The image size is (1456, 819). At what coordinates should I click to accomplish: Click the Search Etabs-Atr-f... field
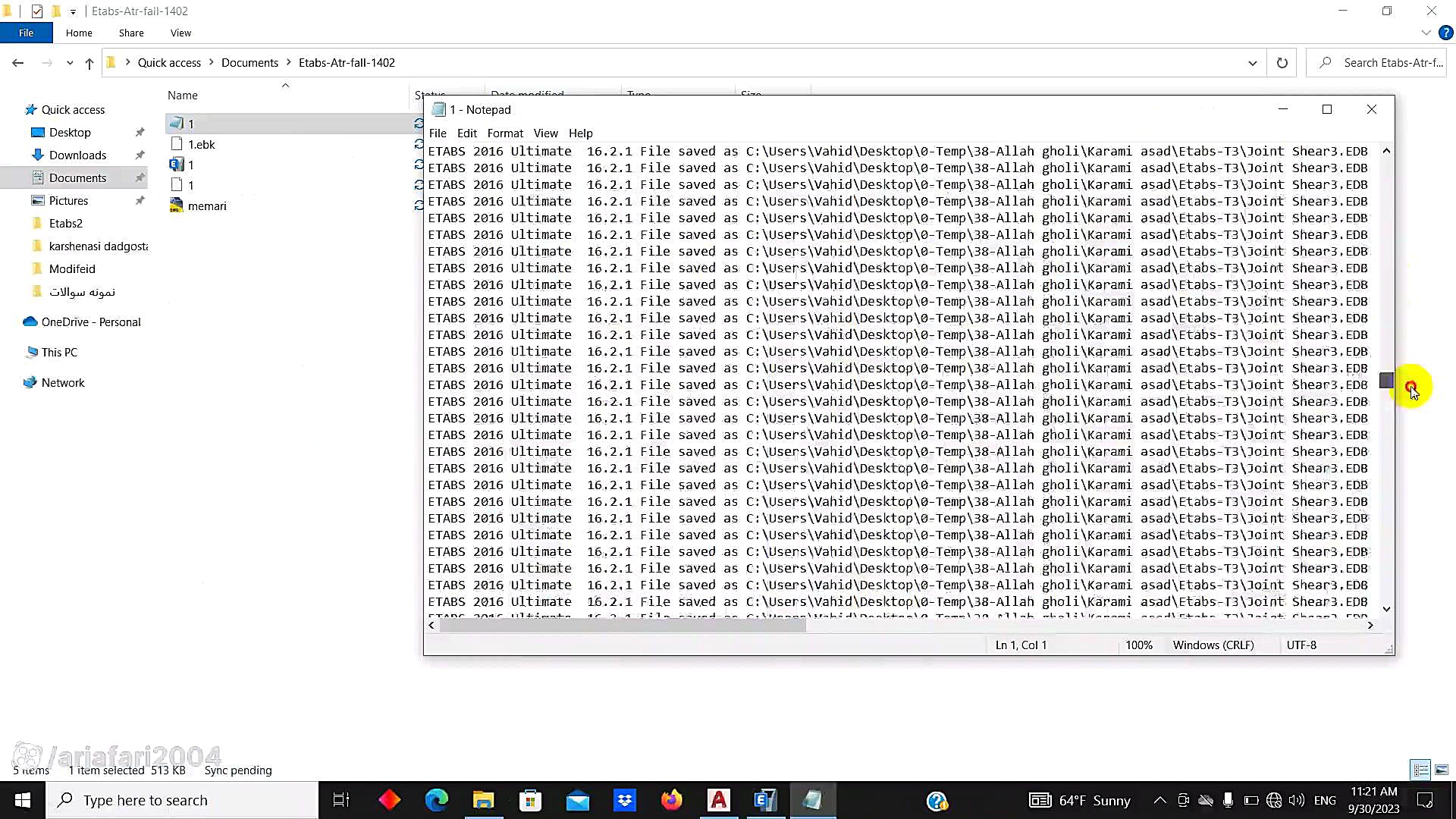pos(1376,63)
